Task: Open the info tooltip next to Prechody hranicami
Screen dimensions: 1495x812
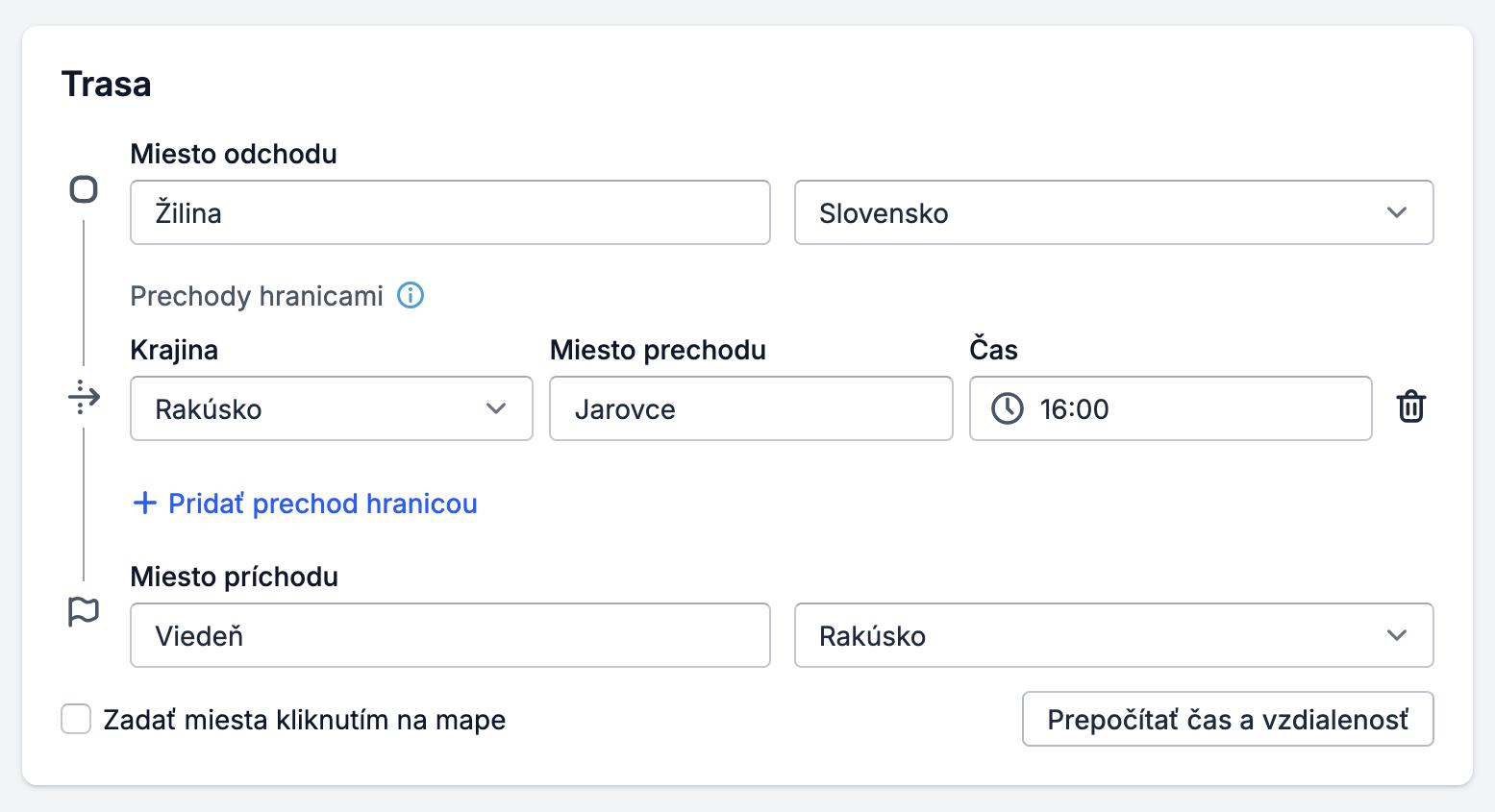Action: (411, 296)
